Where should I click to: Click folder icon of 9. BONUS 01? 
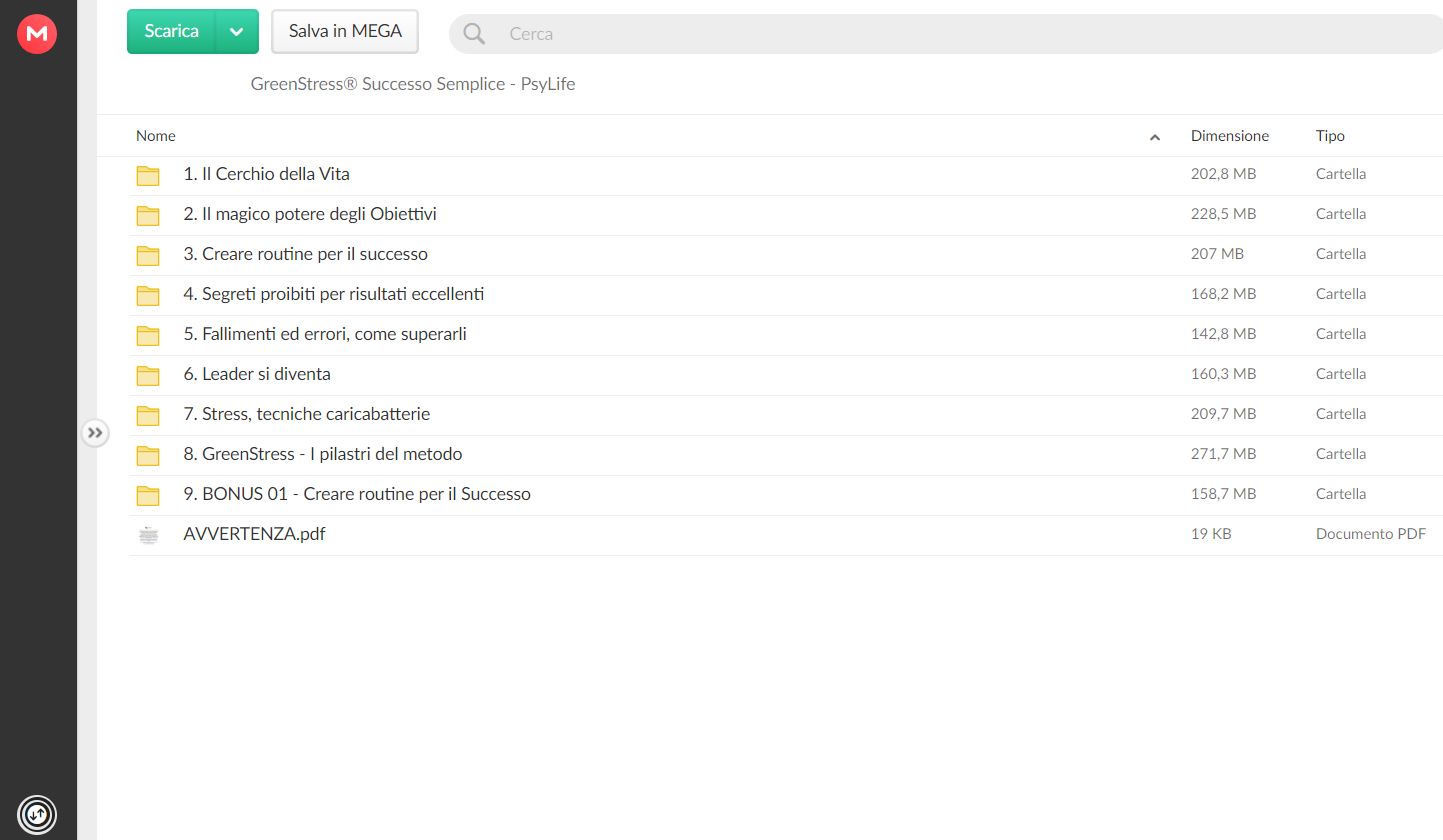pos(148,495)
